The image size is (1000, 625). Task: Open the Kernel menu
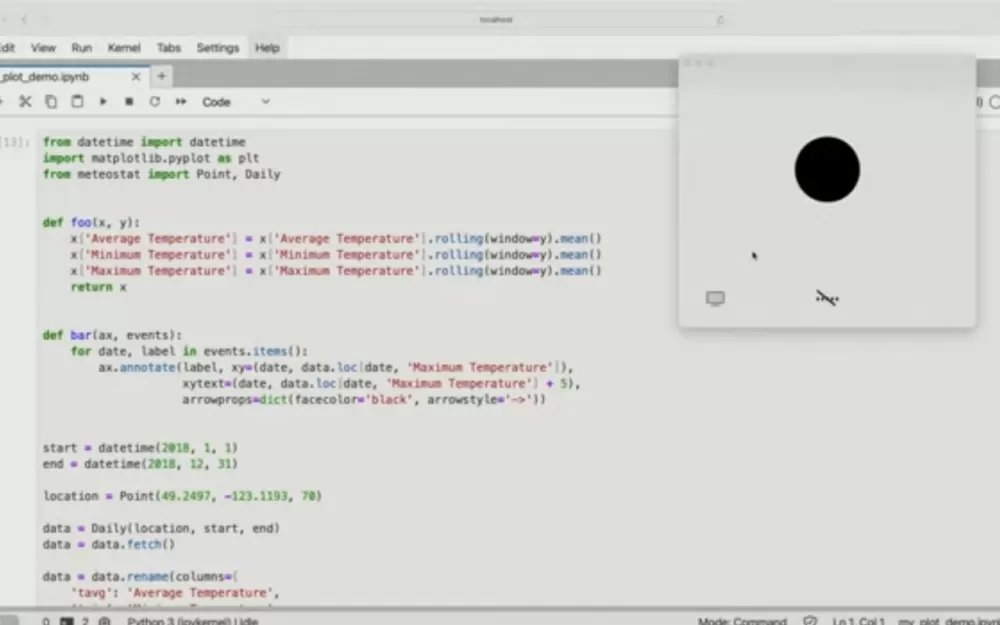(x=125, y=48)
